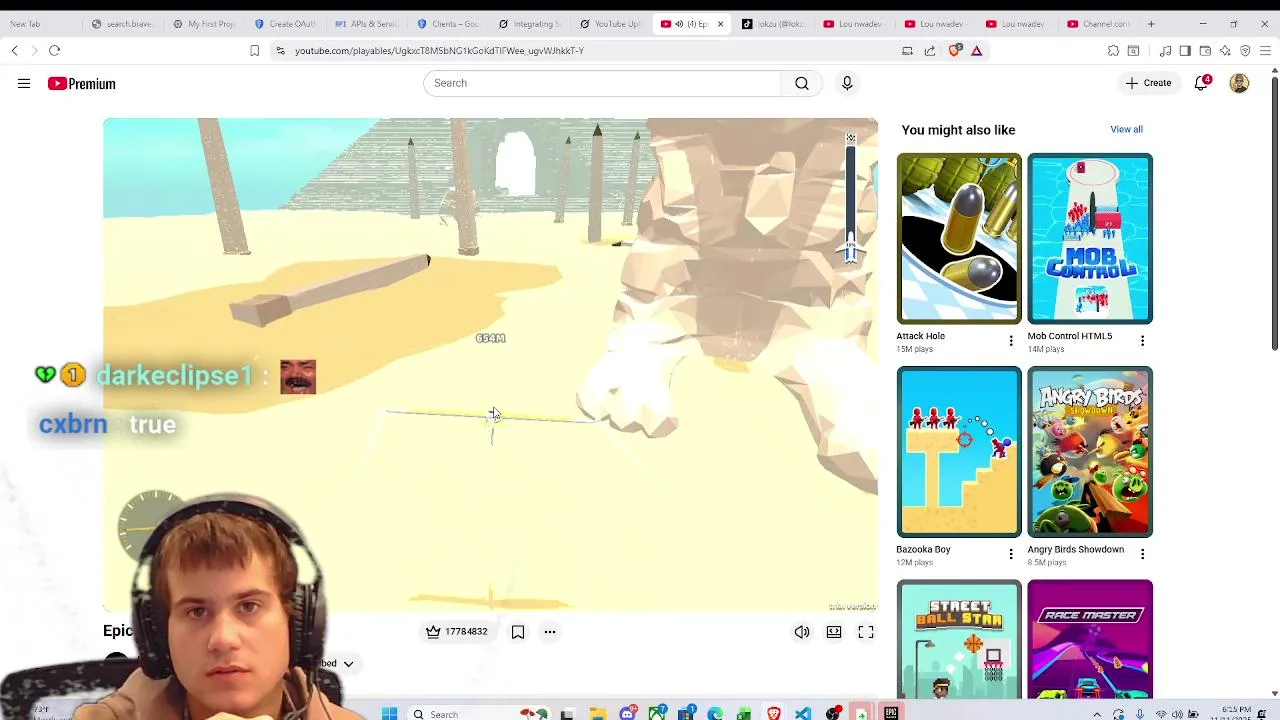1280x720 pixels.
Task: Switch to the New Tab tab
Action: [40, 24]
